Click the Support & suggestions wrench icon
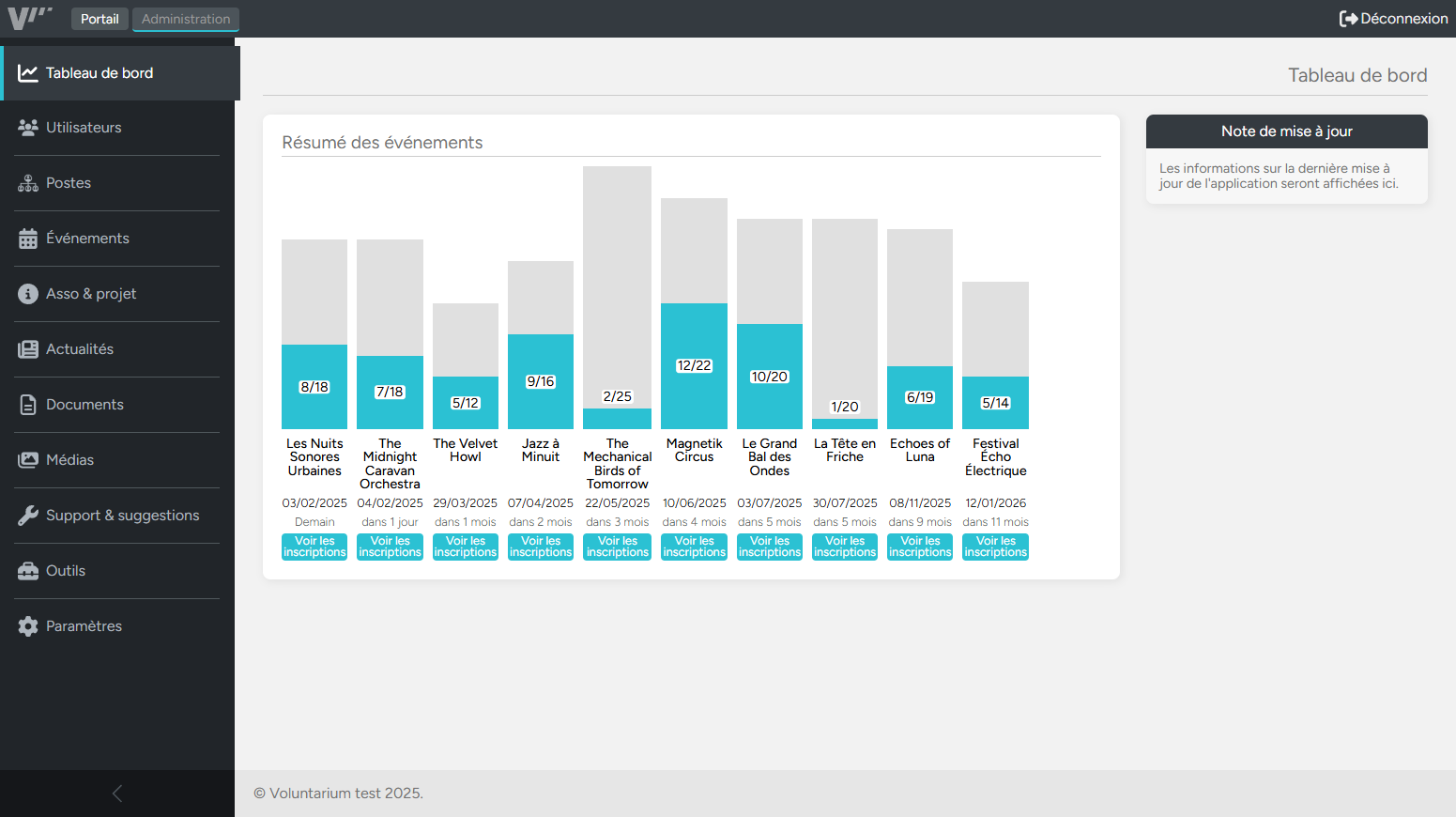 point(28,516)
